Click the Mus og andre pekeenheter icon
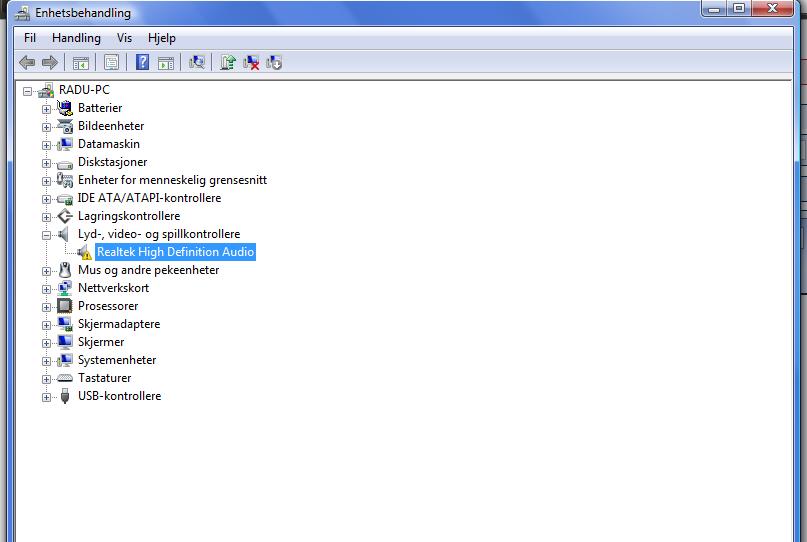This screenshot has width=807, height=542. pyautogui.click(x=65, y=270)
